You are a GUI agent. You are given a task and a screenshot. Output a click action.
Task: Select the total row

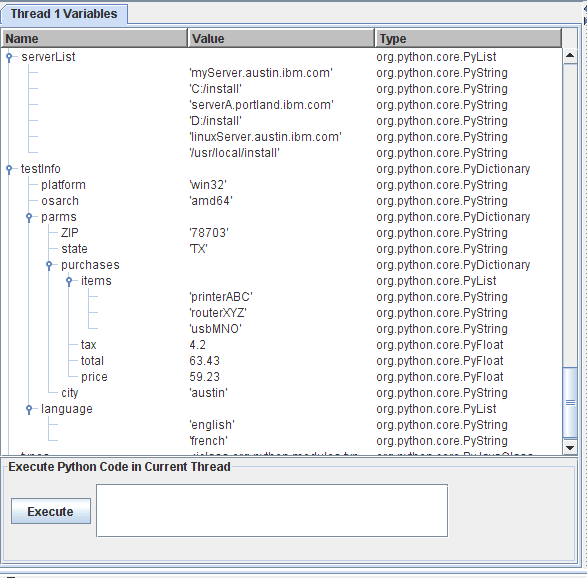tap(282, 361)
